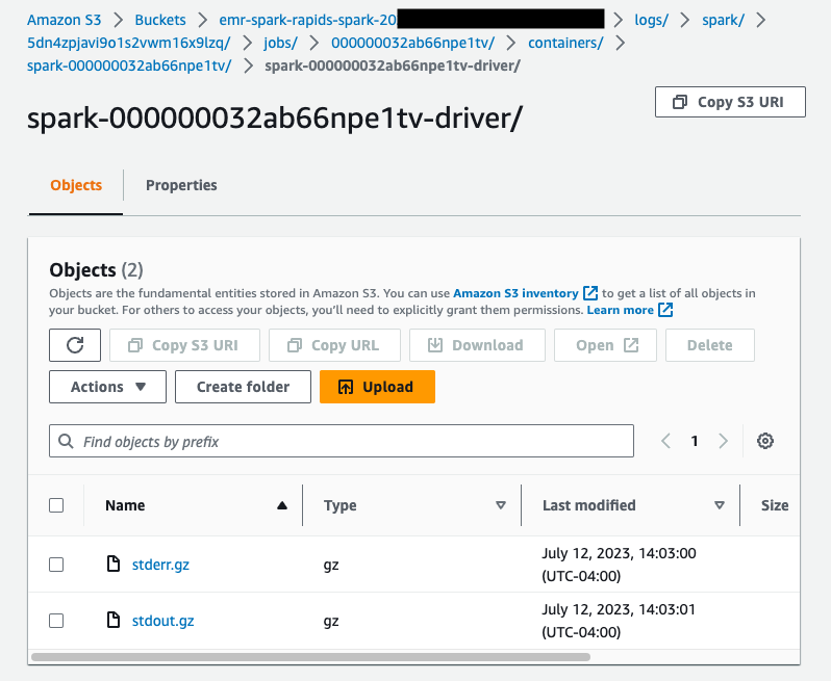Refresh the objects list

76,345
